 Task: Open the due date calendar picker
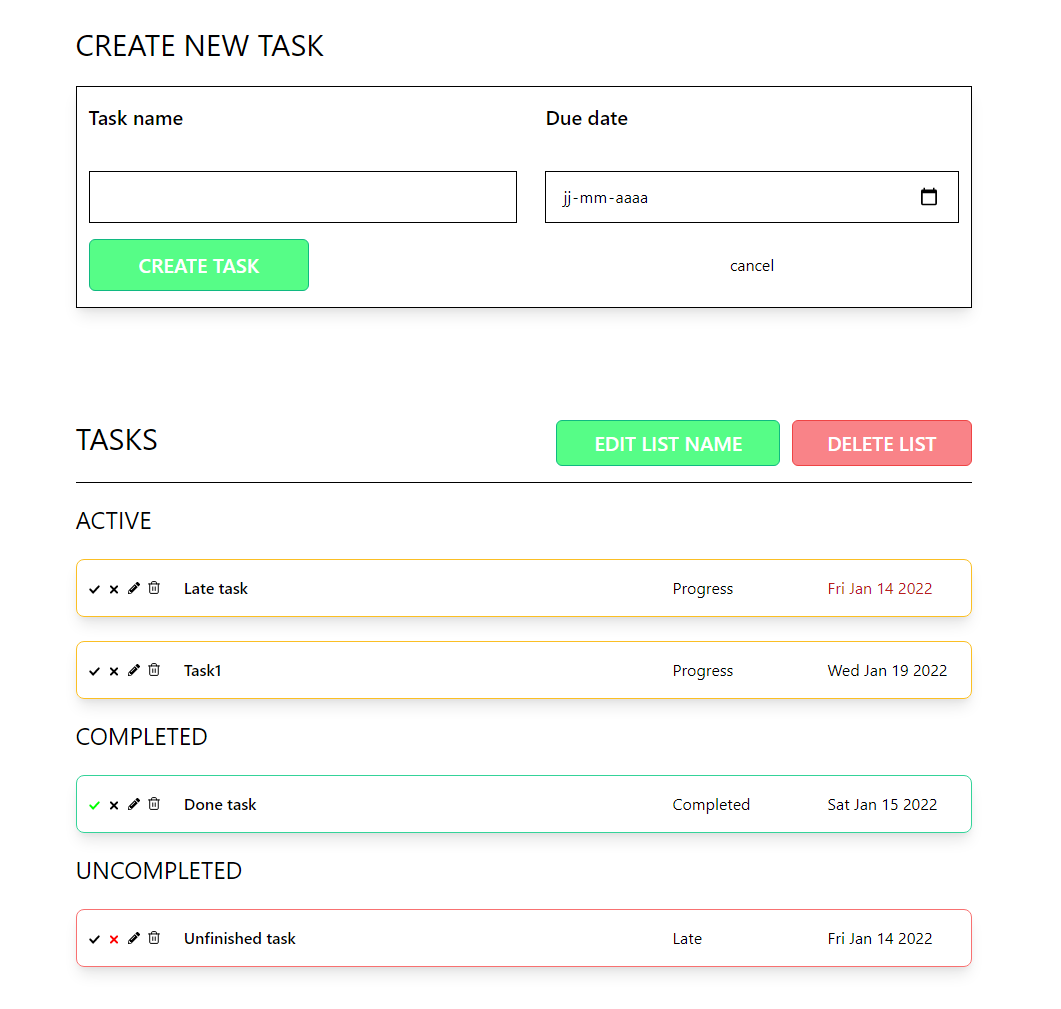coord(928,197)
